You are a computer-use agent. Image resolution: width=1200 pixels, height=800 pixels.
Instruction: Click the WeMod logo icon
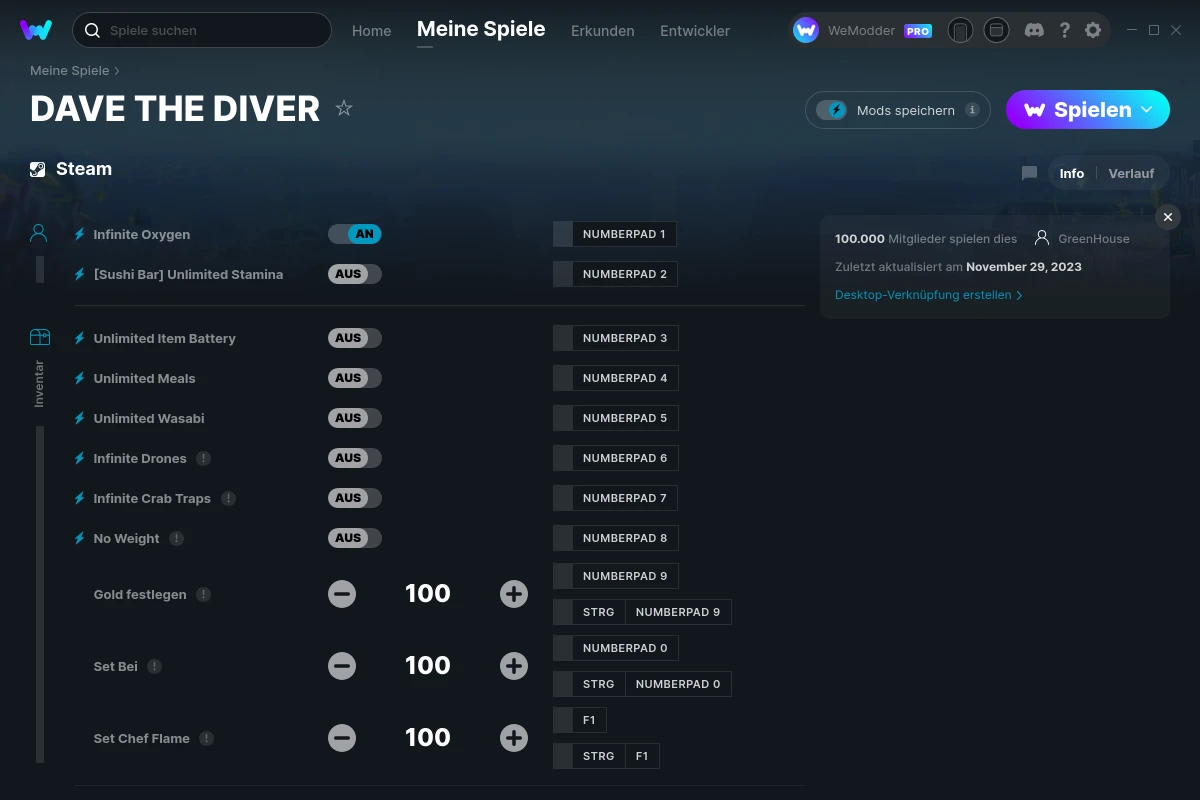pyautogui.click(x=36, y=30)
